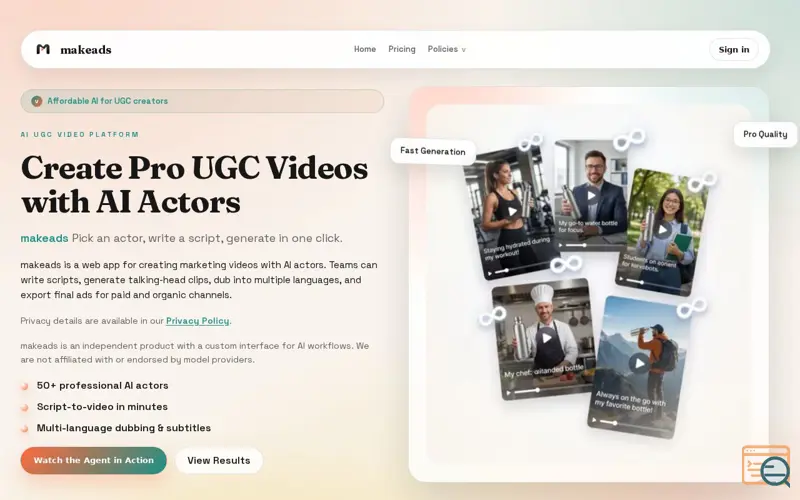The width and height of the screenshot is (800, 500).
Task: Click the 'AI UGC VIDEO PLATFORM' label
Action: tap(80, 135)
